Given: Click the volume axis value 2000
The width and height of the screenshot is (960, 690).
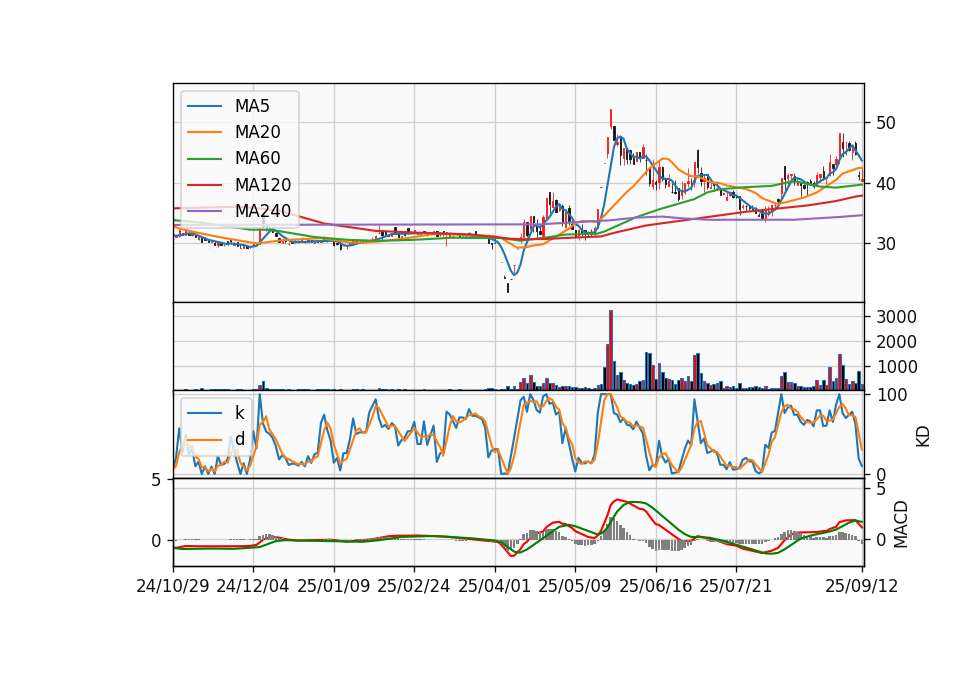Looking at the screenshot, I should coord(896,342).
